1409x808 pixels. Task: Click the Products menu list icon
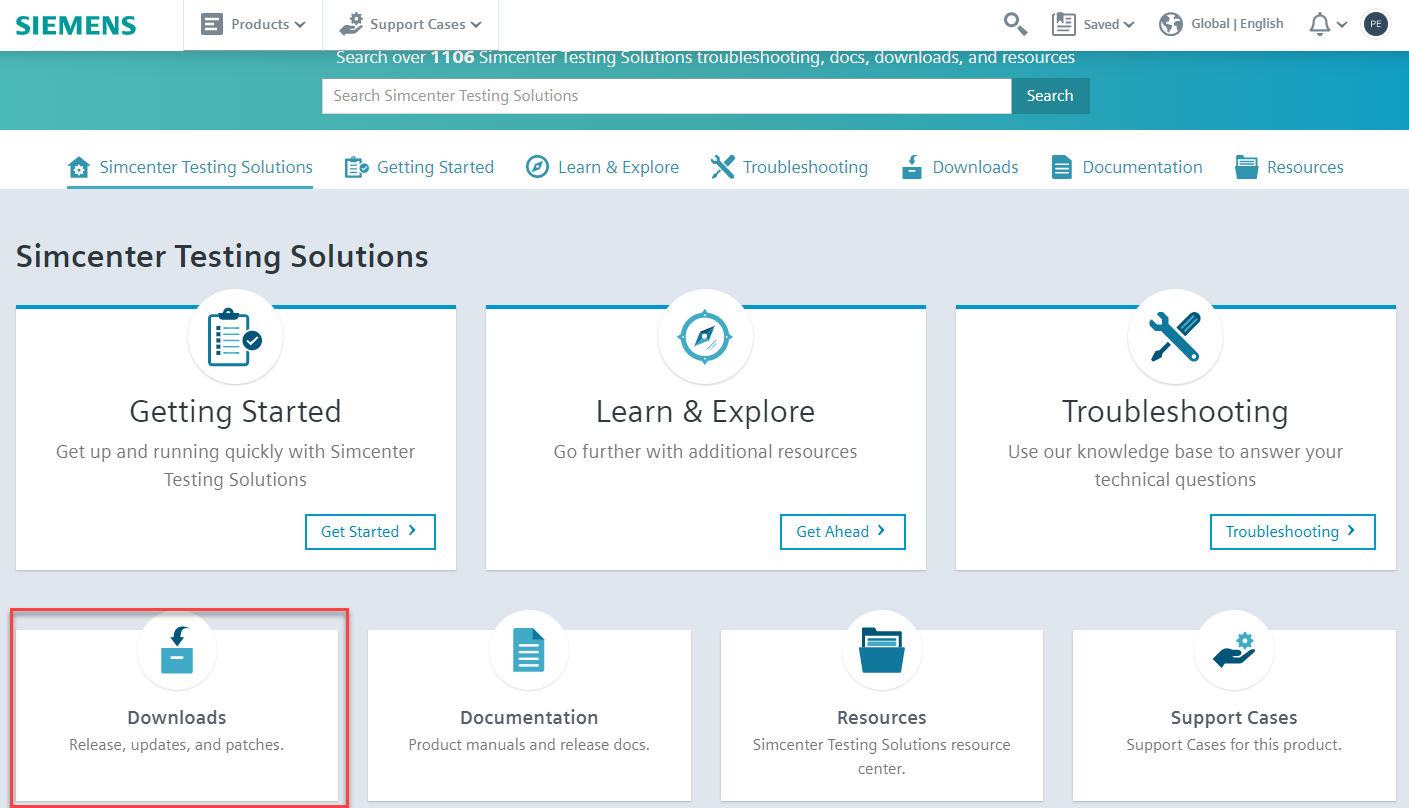click(212, 24)
